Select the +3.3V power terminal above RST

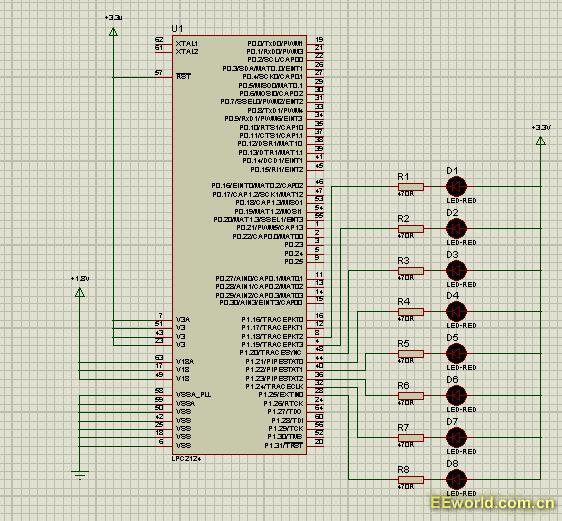pyautogui.click(x=113, y=32)
